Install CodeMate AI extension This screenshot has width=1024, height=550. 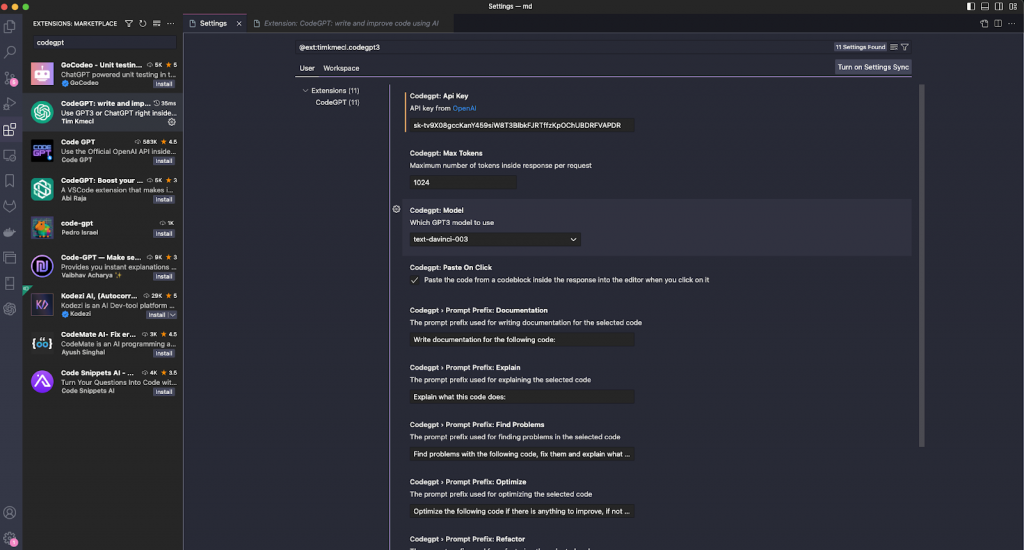[164, 353]
